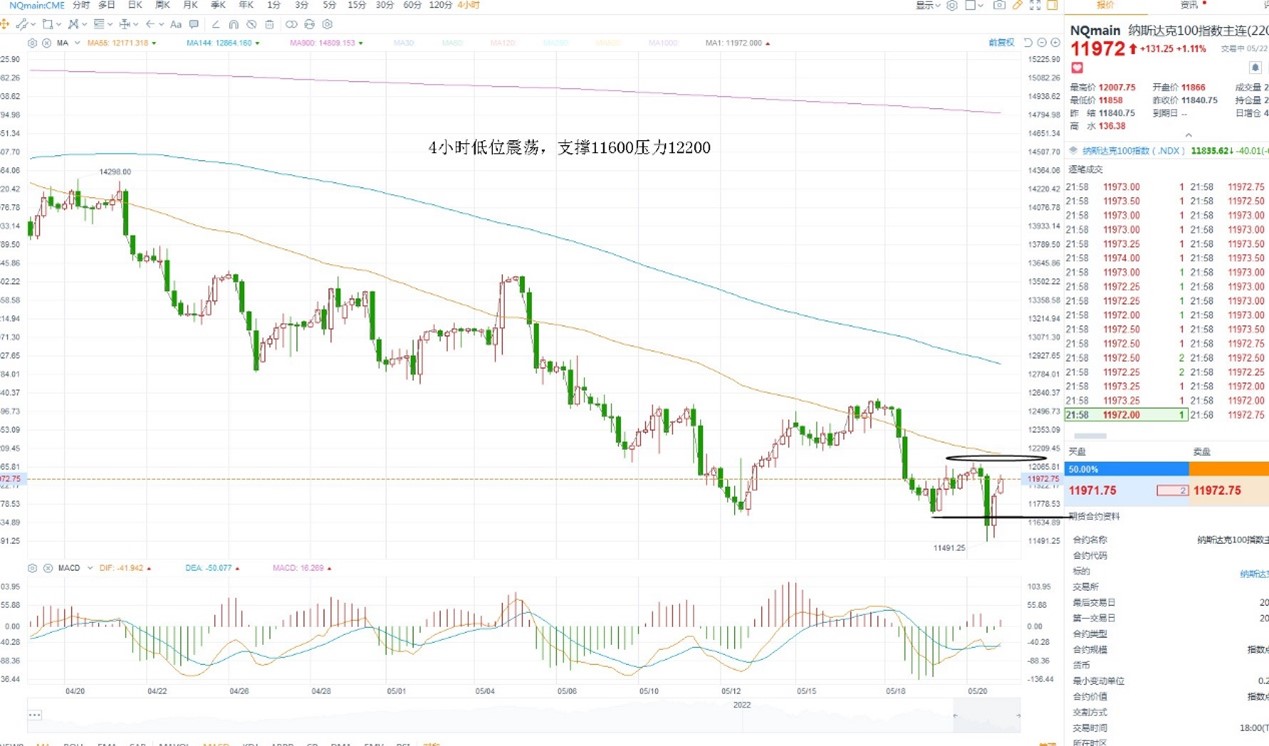The image size is (1269, 746).
Task: Select the 120分 timeframe
Action: (x=440, y=5)
